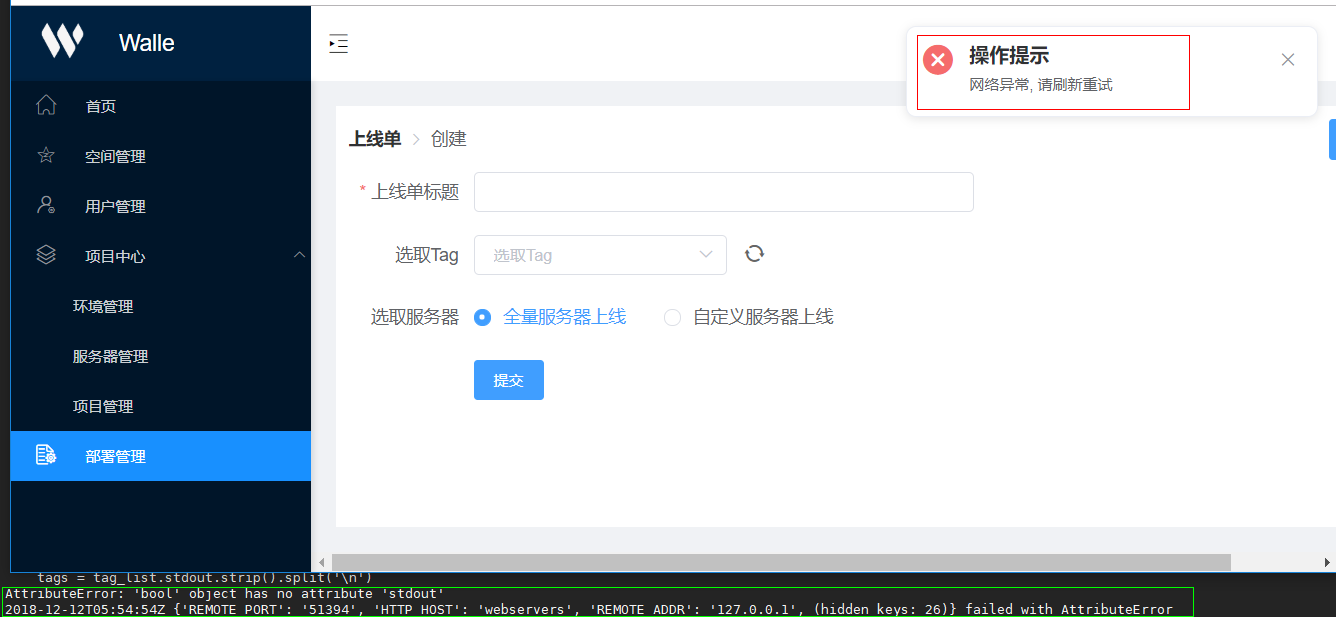Close the 操作提示 notification
The image size is (1336, 617).
[x=1288, y=60]
